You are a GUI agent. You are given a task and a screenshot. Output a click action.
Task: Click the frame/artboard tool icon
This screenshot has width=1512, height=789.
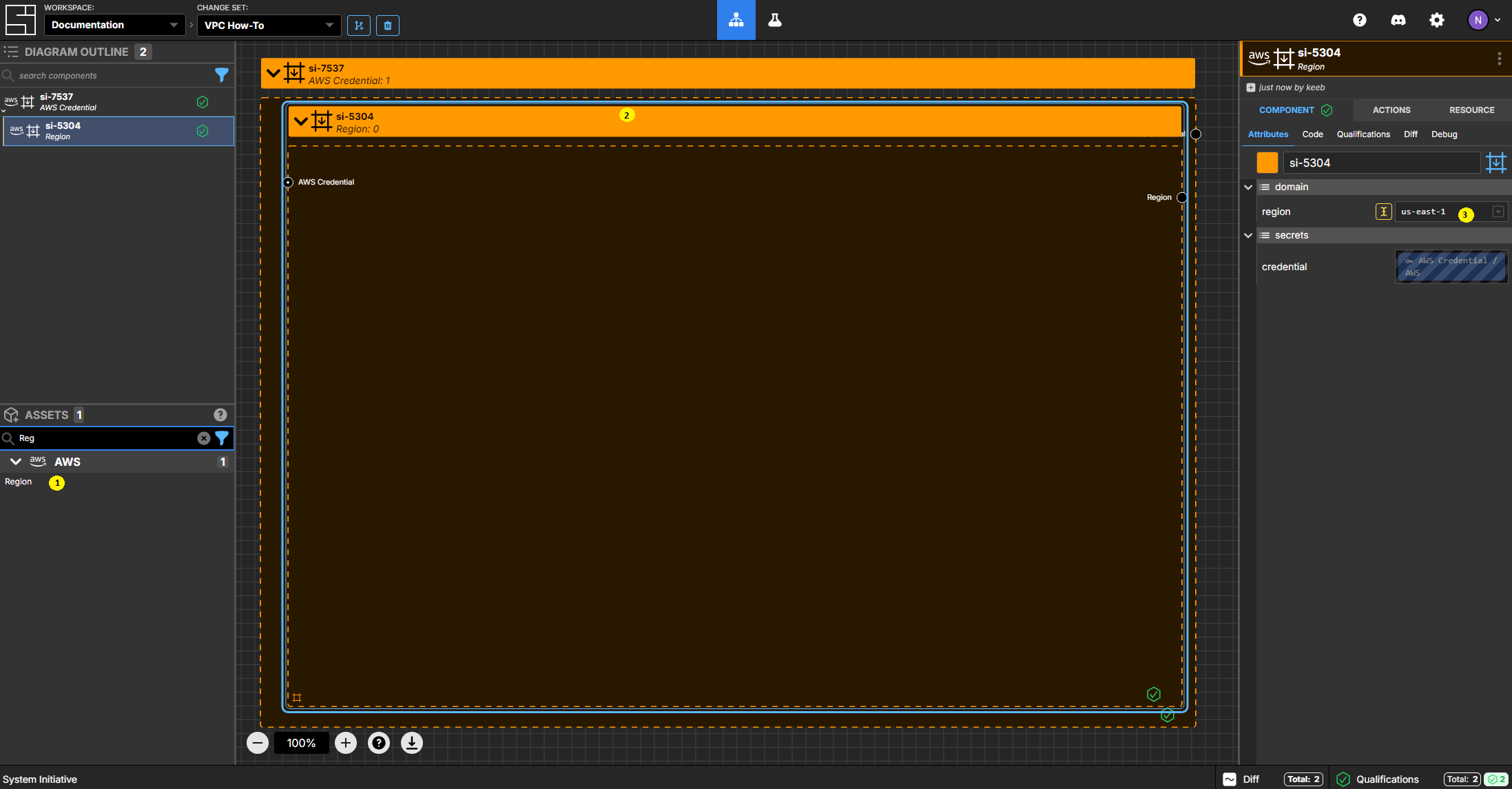pyautogui.click(x=1497, y=162)
